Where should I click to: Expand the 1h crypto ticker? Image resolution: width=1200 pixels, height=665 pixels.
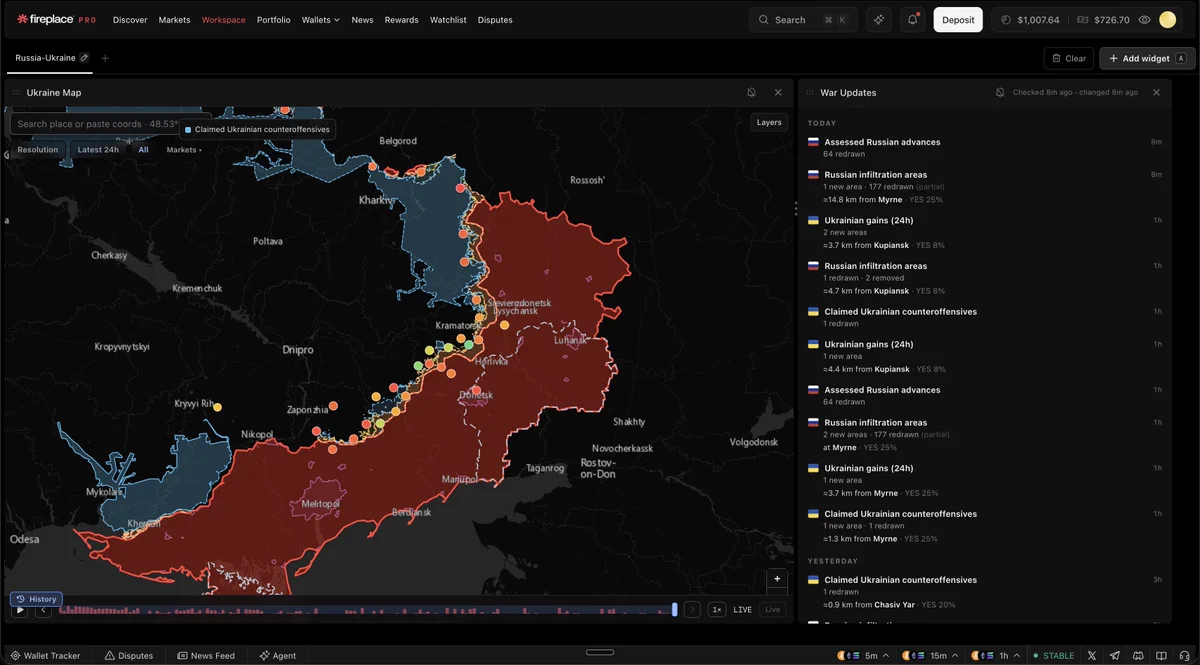996,656
